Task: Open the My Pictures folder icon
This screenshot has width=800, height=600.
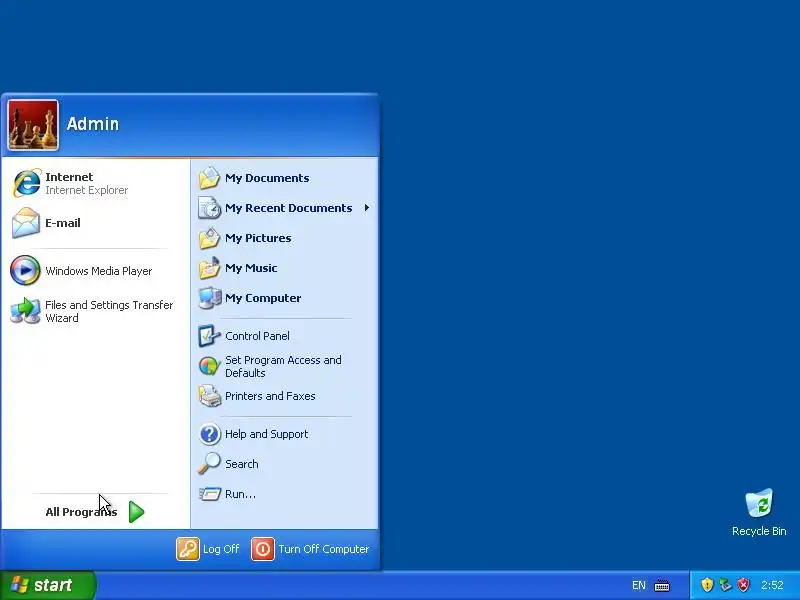Action: [x=209, y=238]
